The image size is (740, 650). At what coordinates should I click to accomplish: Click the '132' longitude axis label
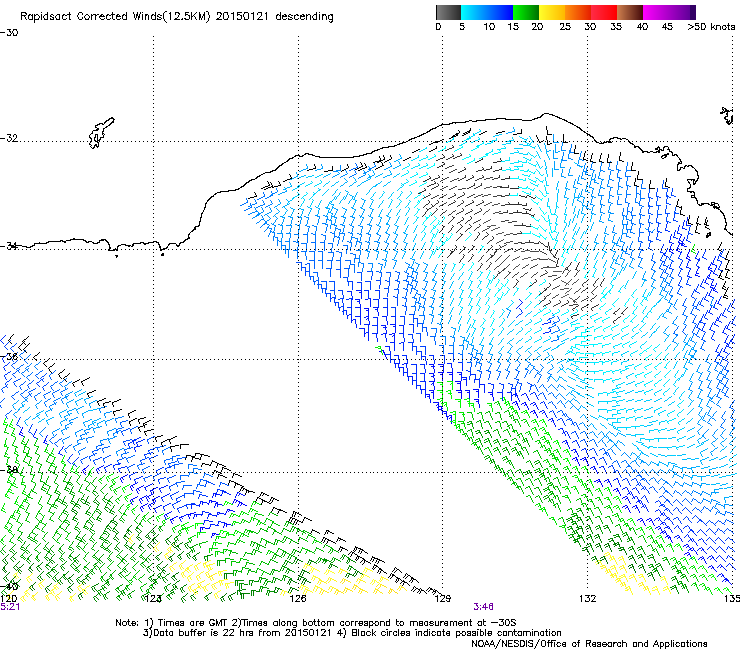coord(587,599)
